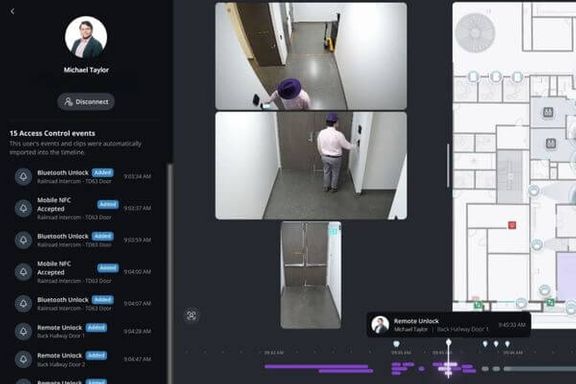Click Michael Taylor avatar in Remote Unlock tooltip
The image size is (576, 384).
pyautogui.click(x=380, y=325)
